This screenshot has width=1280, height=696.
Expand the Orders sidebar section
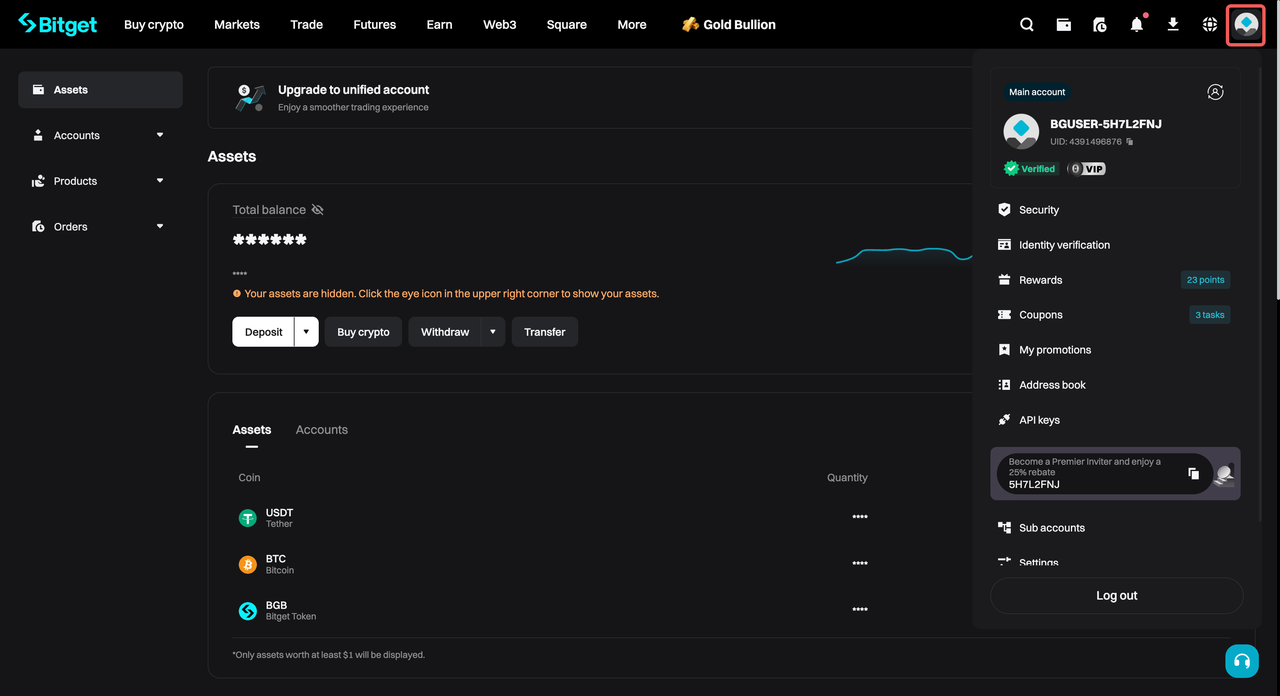tap(160, 227)
